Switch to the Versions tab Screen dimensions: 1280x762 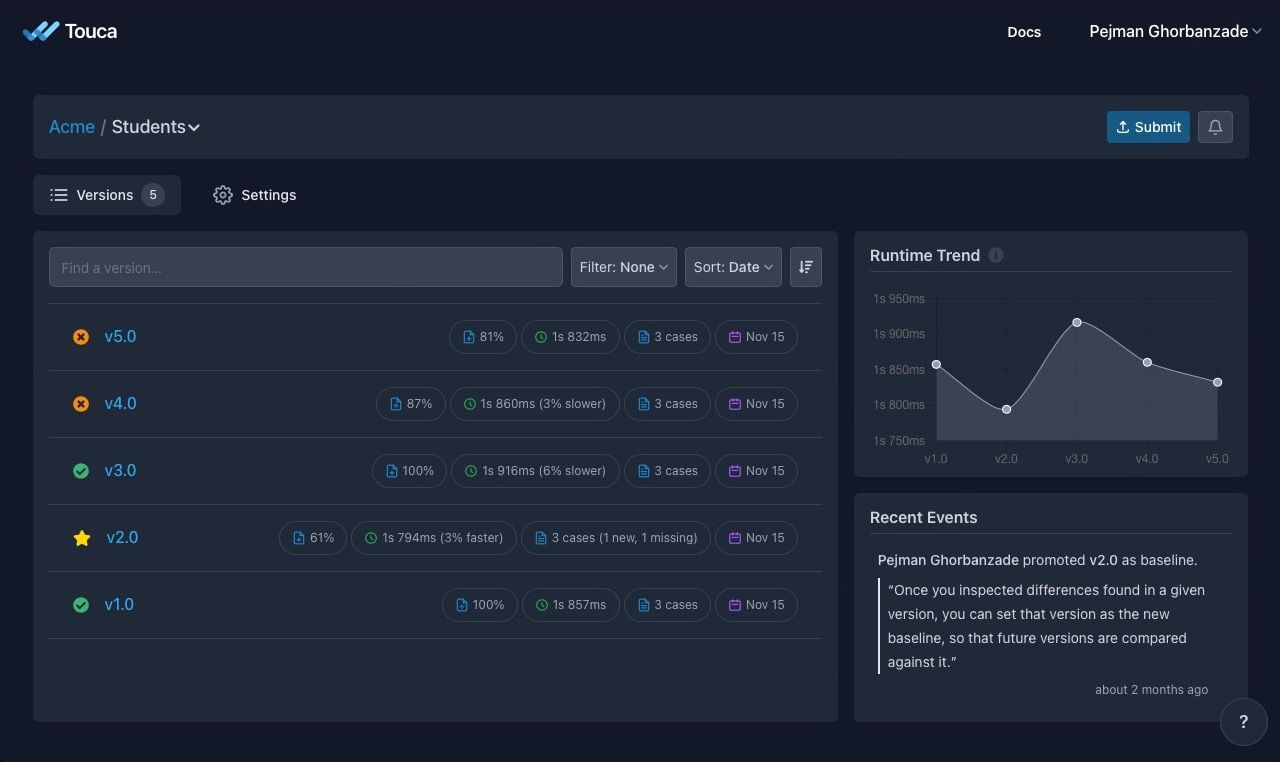pos(107,195)
